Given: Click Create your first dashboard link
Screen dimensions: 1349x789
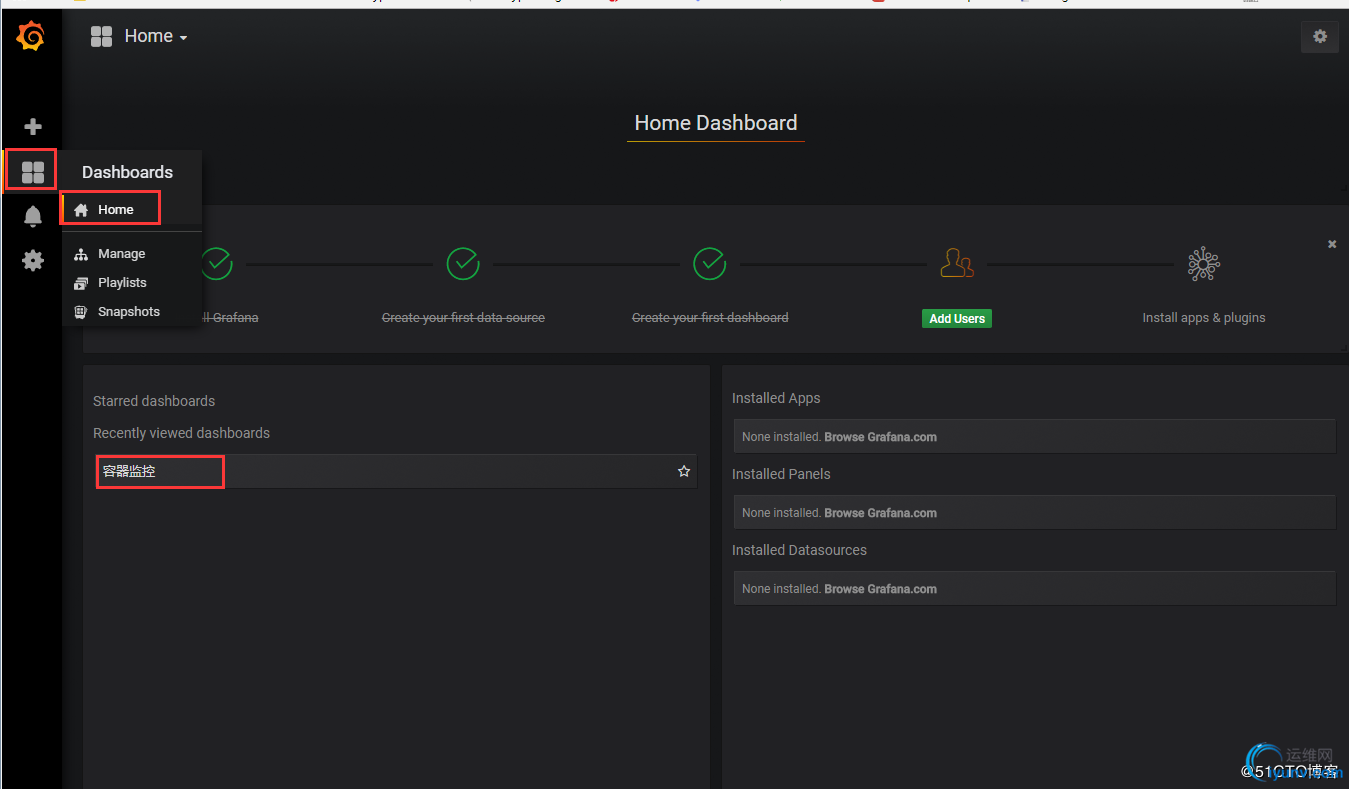Looking at the screenshot, I should click(x=710, y=318).
